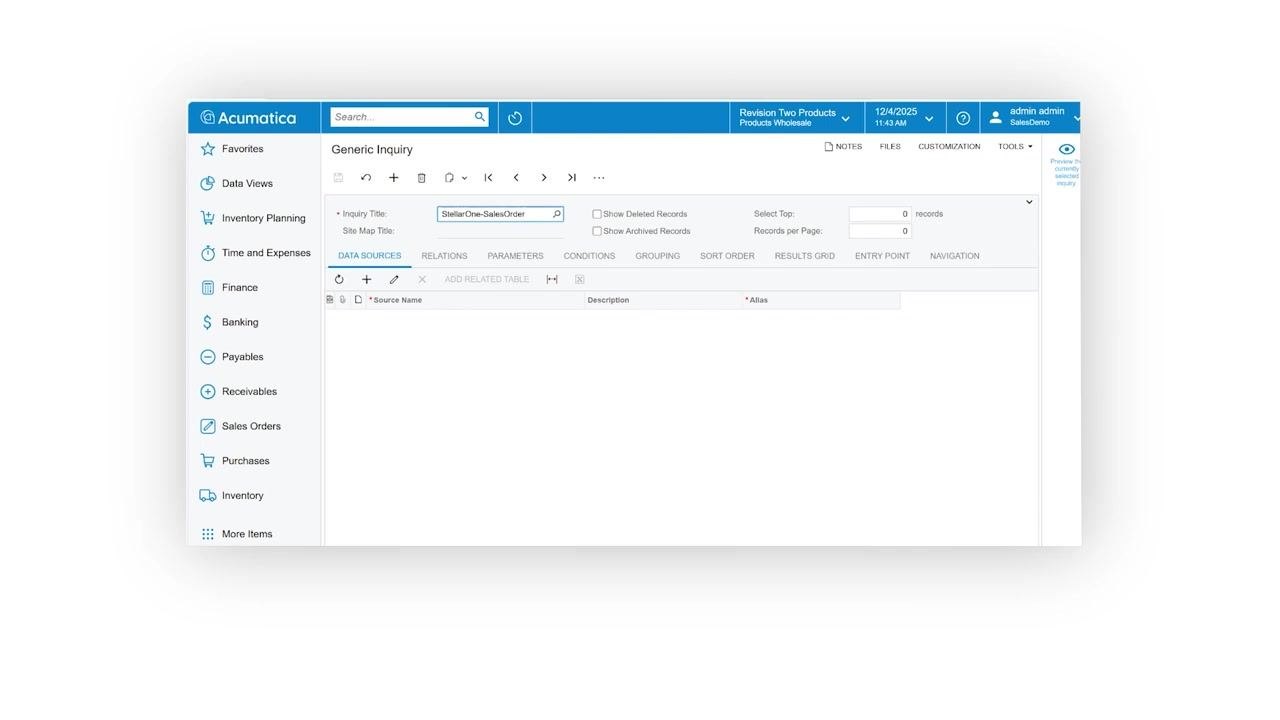Image resolution: width=1280 pixels, height=720 pixels.
Task: Edit the selected data source row with pencil
Action: click(x=394, y=280)
